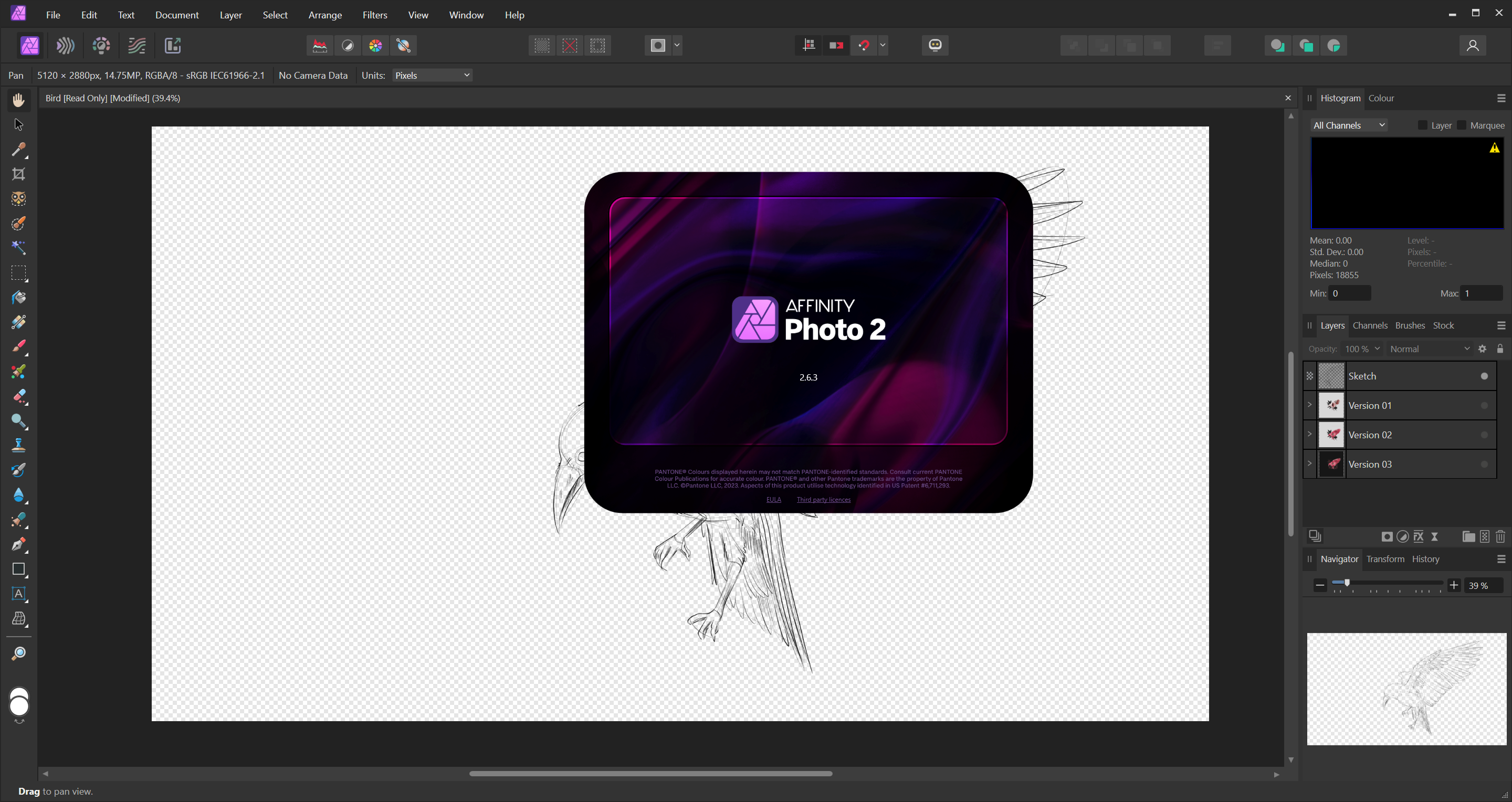
Task: Select the Flood Fill tool
Action: (x=19, y=298)
